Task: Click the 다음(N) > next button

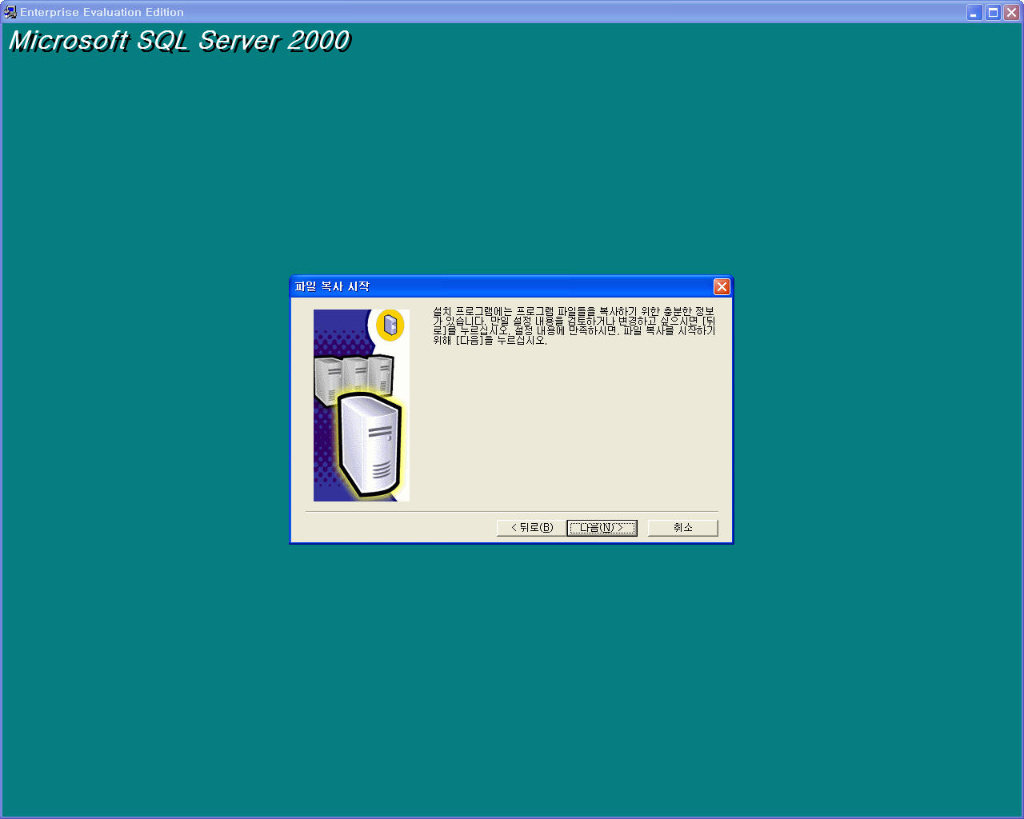Action: [x=601, y=528]
